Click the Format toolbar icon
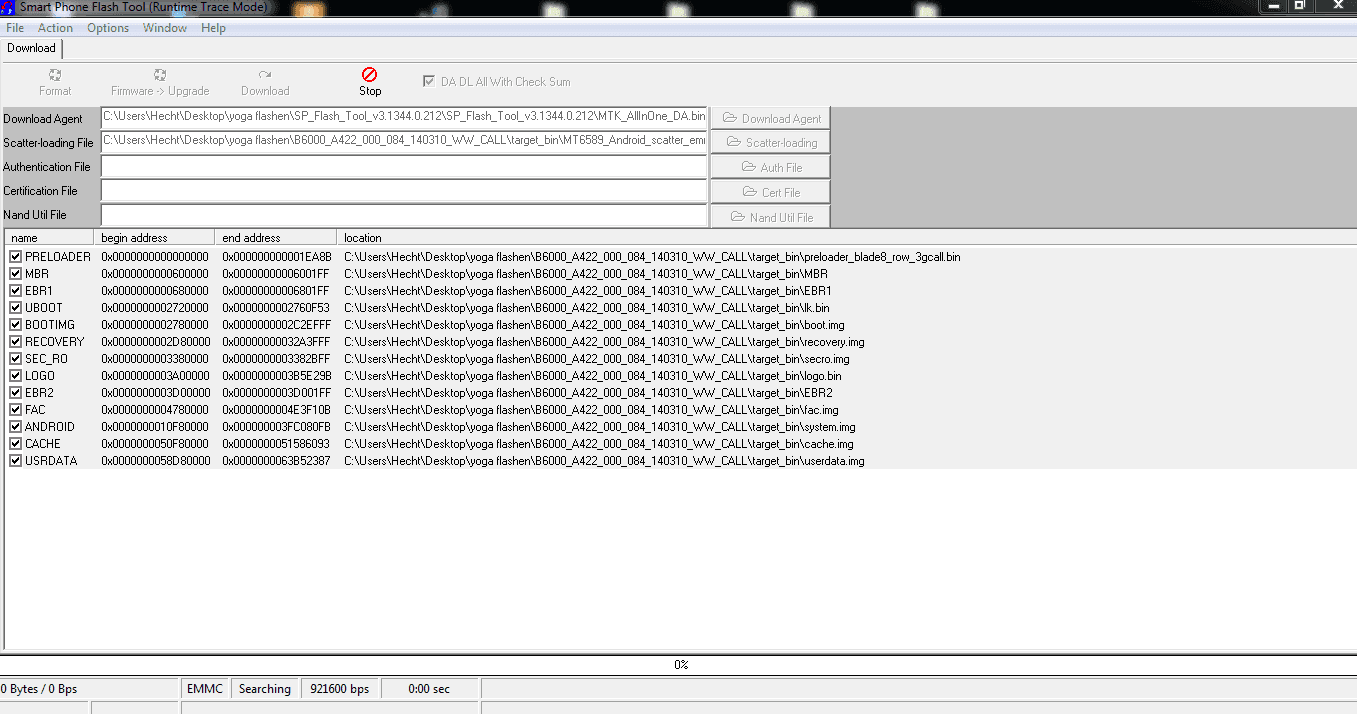Image resolution: width=1357 pixels, height=714 pixels. (x=55, y=75)
